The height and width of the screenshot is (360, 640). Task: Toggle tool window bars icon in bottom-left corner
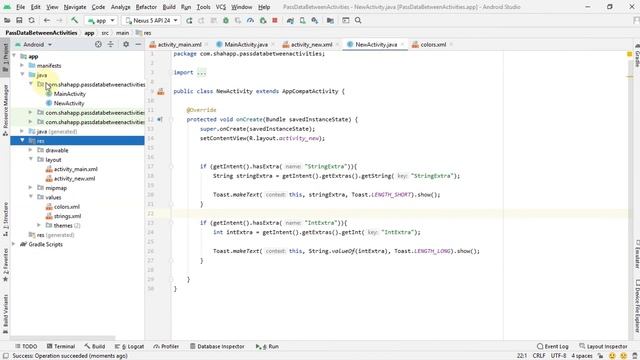pos(5,356)
